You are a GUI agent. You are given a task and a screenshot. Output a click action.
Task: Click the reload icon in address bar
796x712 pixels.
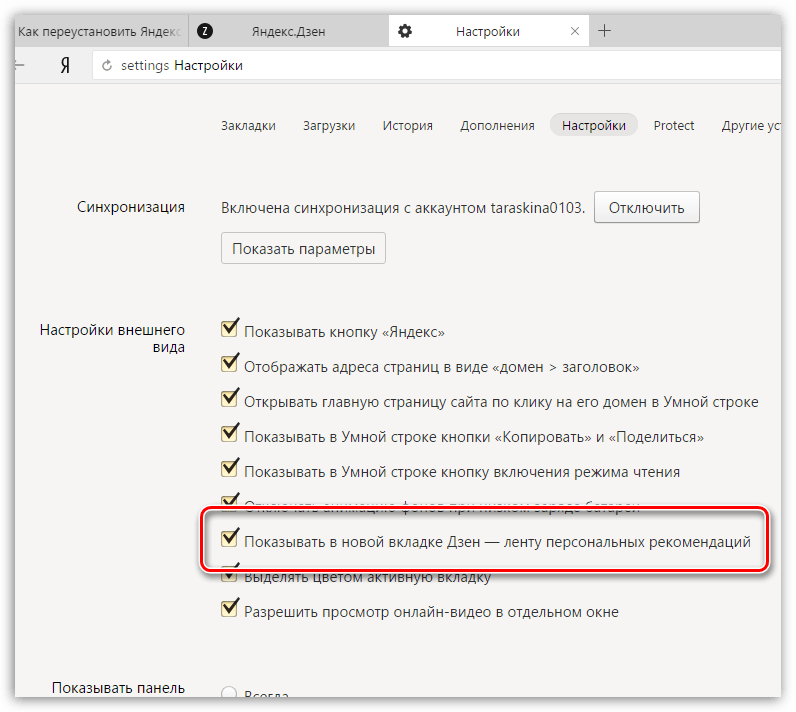[x=107, y=65]
